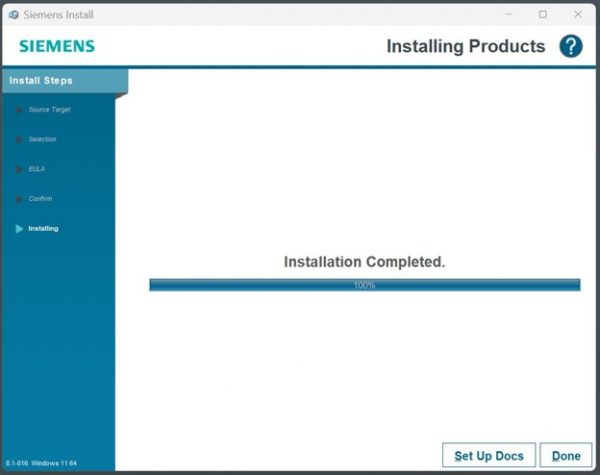Viewport: 600px width, 475px height.
Task: Click the Set Up Docs button
Action: 489,455
